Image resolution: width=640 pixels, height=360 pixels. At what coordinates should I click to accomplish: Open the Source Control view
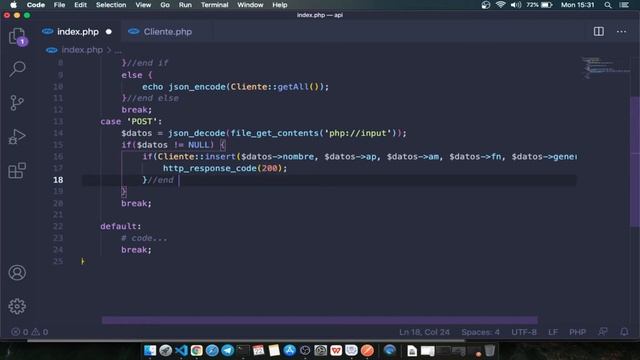(x=17, y=103)
